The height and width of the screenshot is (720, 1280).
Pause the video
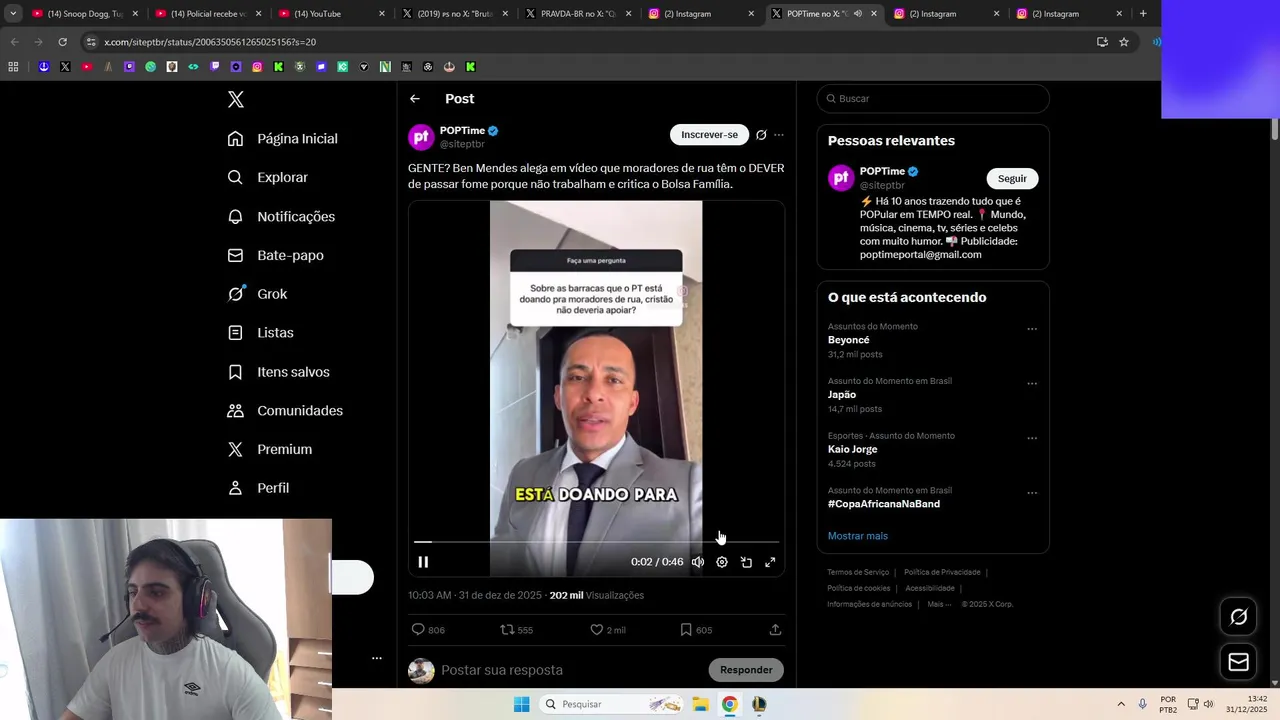[423, 562]
